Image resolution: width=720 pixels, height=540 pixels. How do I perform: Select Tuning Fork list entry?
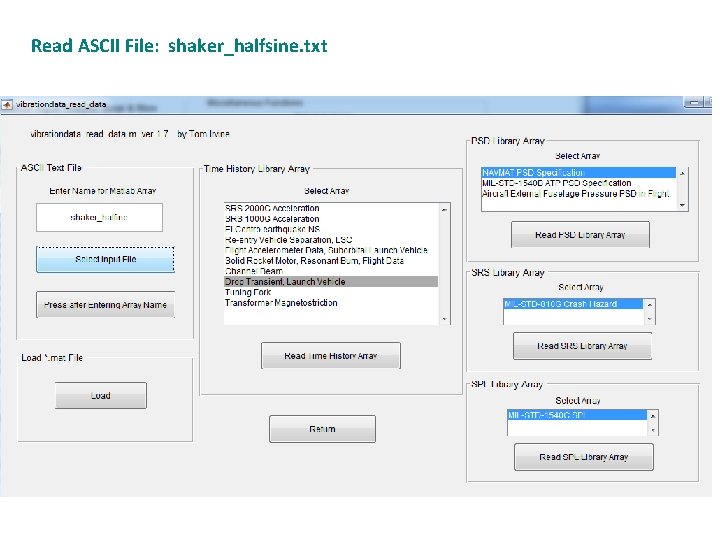[x=331, y=292]
